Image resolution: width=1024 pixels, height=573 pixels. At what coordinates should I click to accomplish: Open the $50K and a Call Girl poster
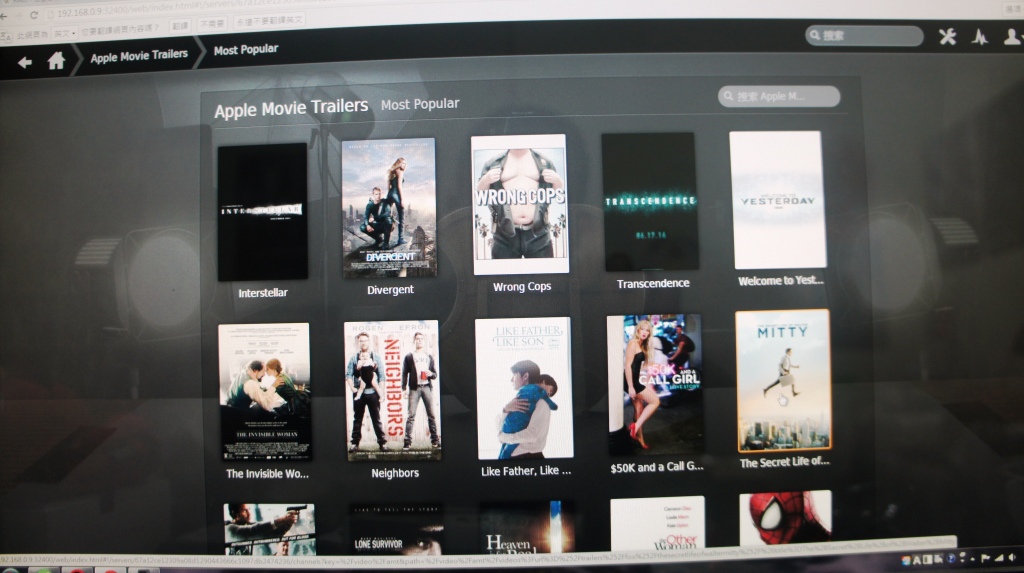(x=655, y=385)
